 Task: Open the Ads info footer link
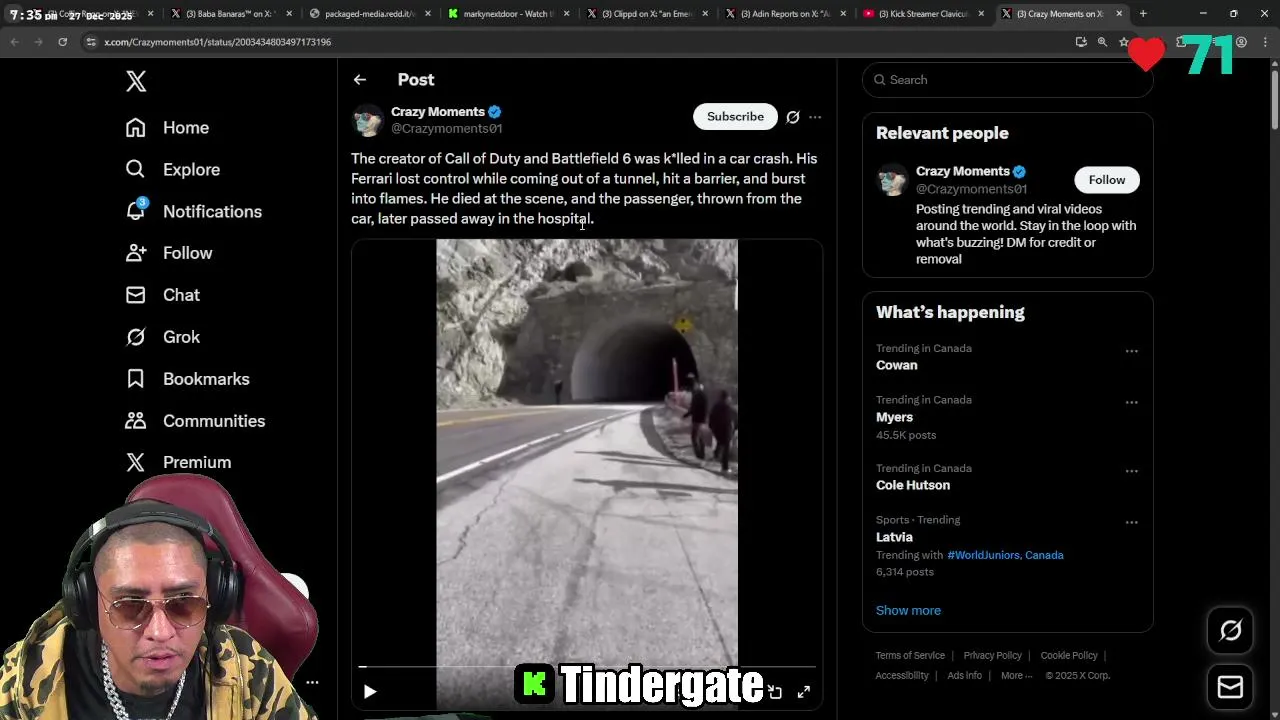pos(964,676)
